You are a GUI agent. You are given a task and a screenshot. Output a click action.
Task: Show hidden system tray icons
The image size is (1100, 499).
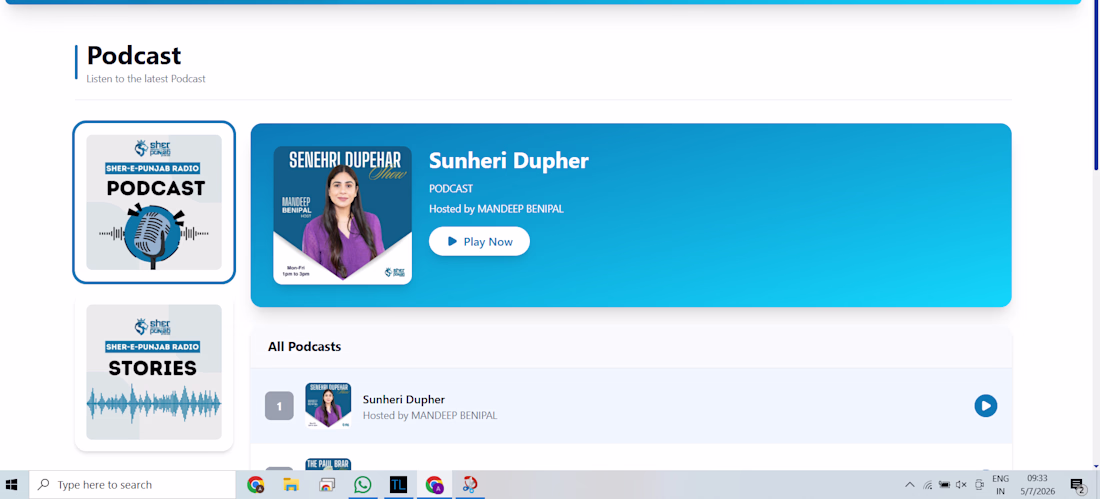pos(910,484)
